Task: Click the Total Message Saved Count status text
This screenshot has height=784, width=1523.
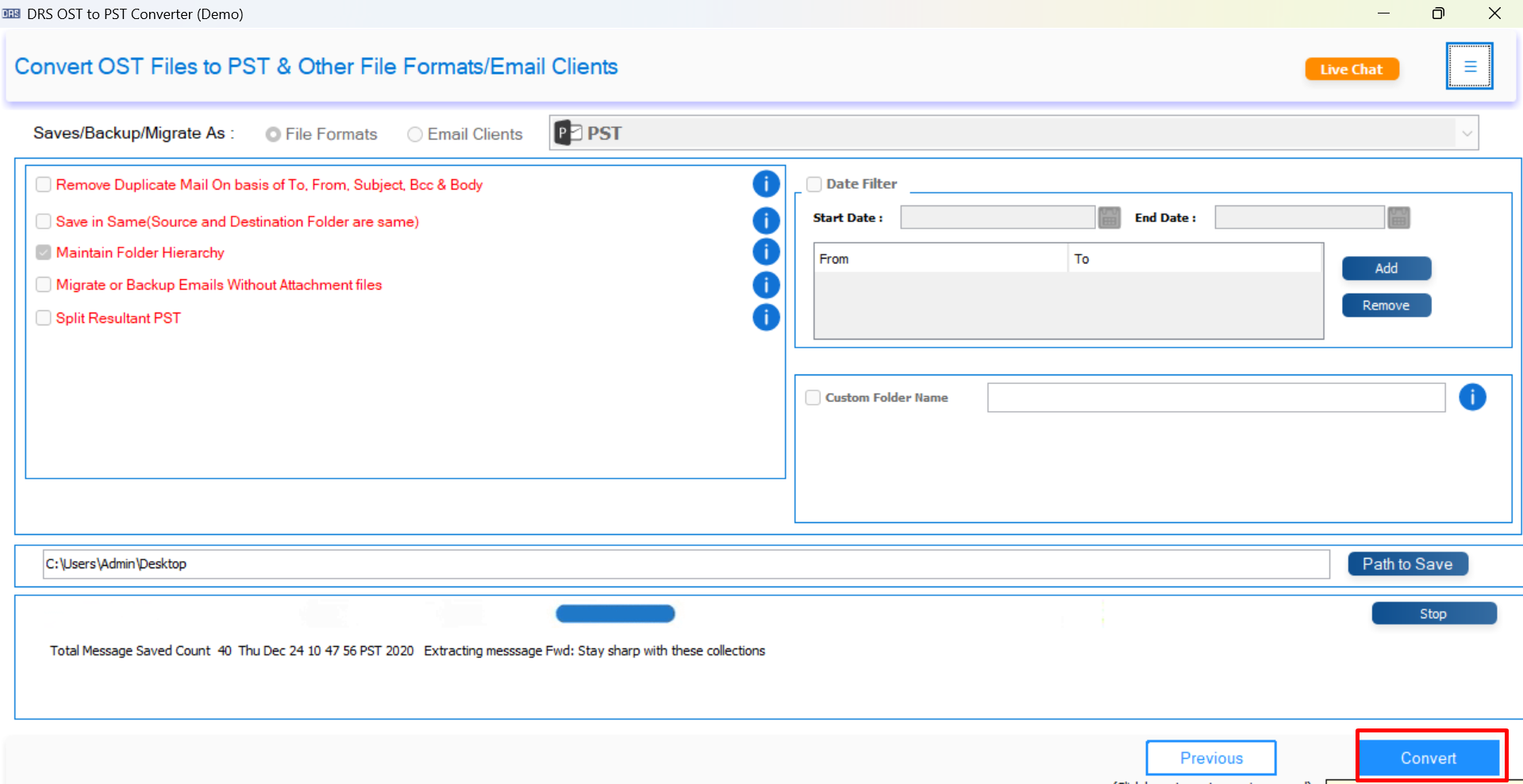Action: point(140,651)
